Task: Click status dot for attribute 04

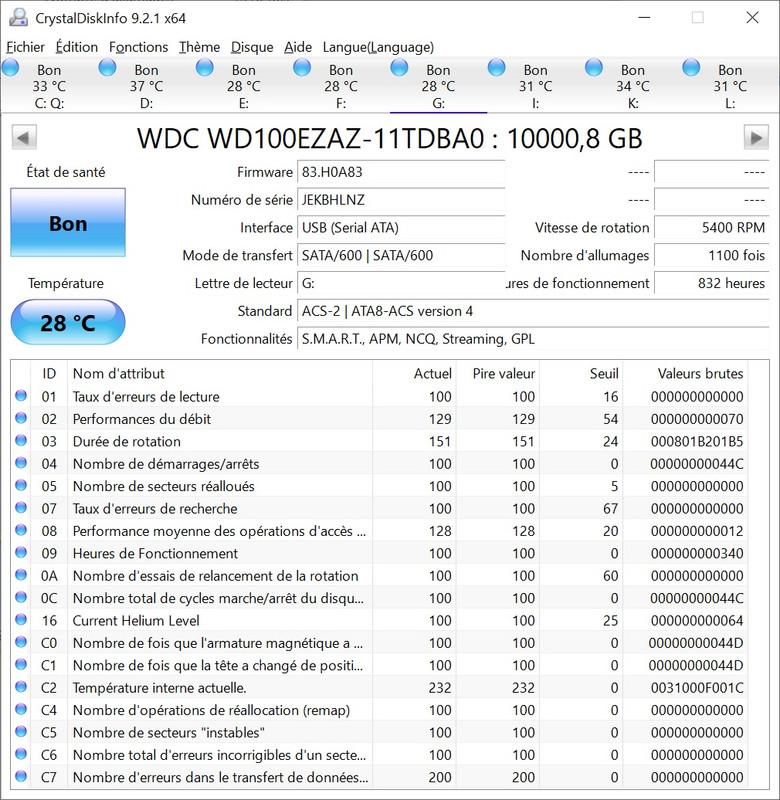Action: (x=21, y=463)
